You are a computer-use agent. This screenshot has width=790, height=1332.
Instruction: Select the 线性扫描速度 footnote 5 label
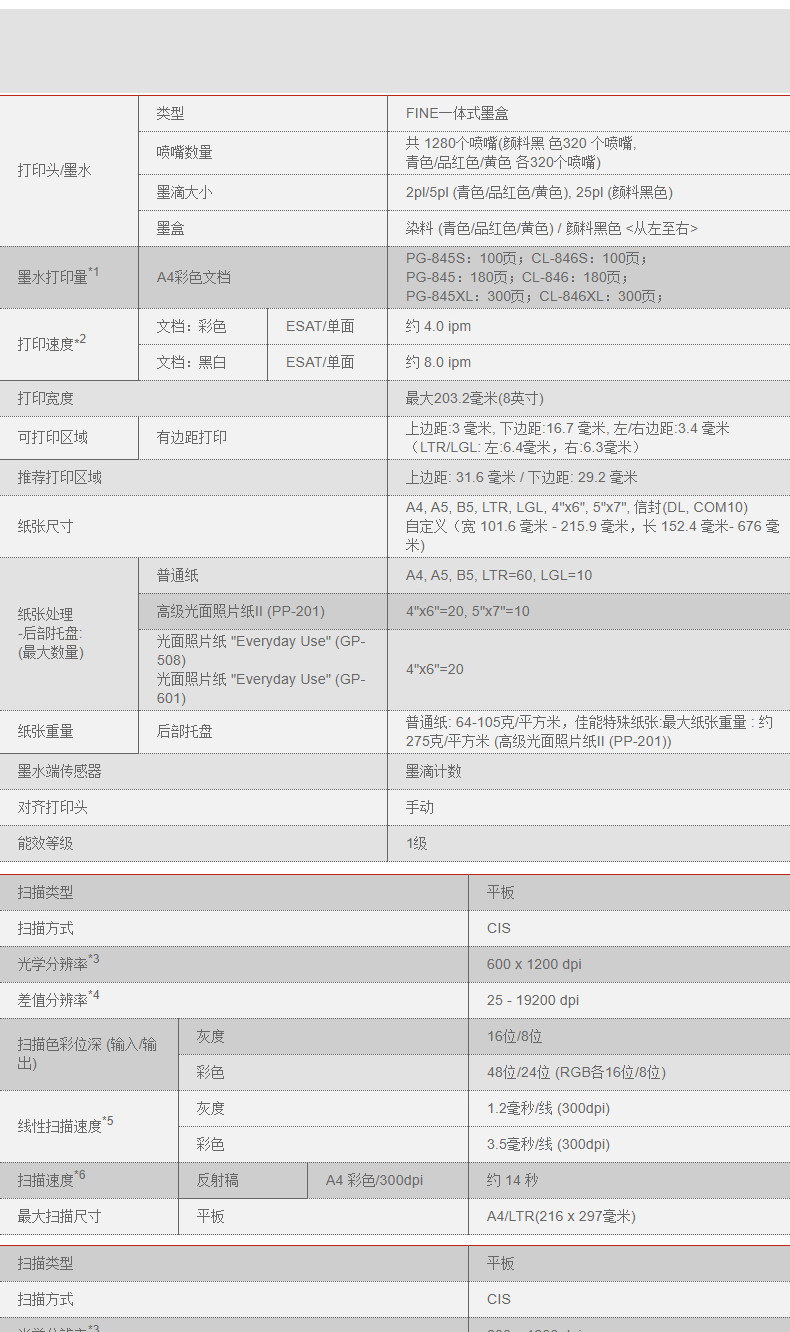click(66, 1125)
